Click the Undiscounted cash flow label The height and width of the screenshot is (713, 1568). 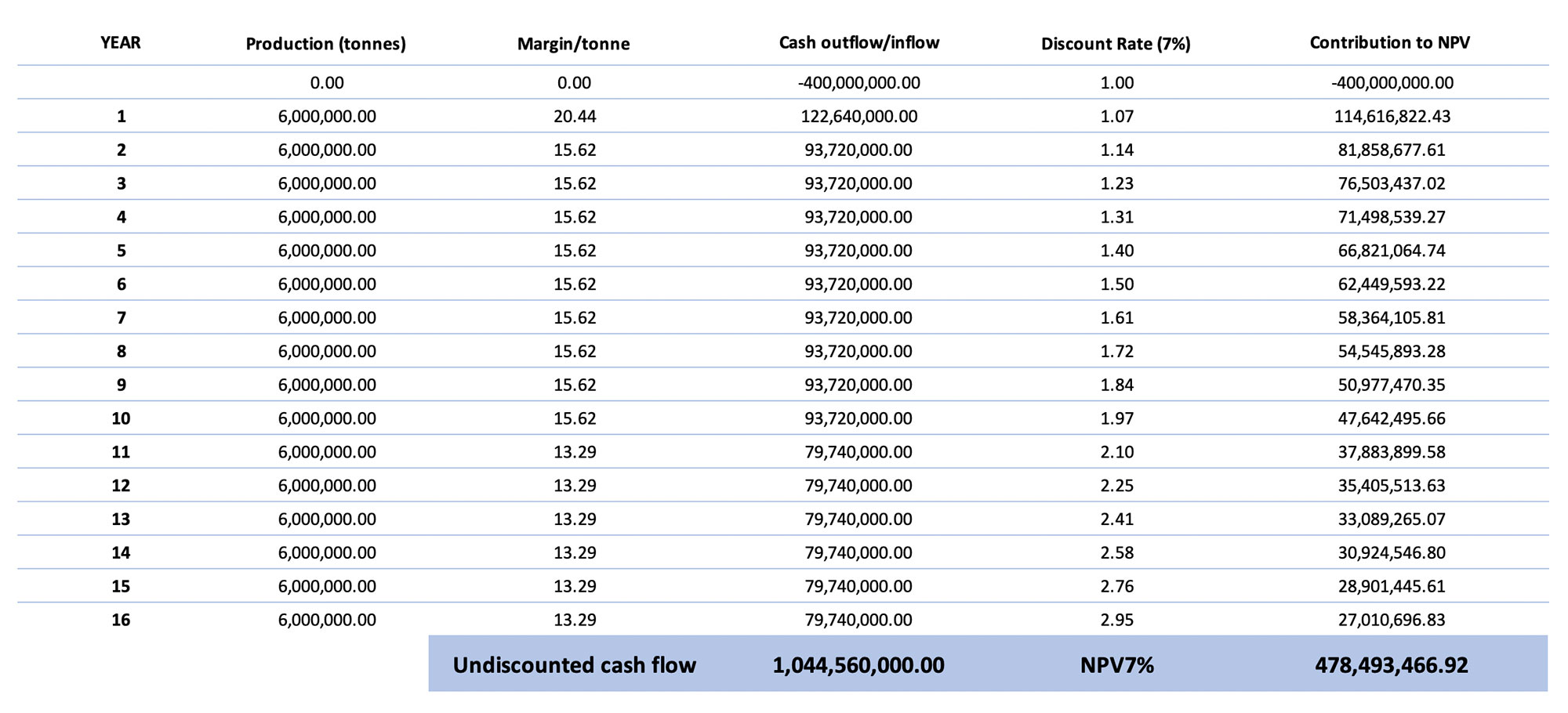575,665
